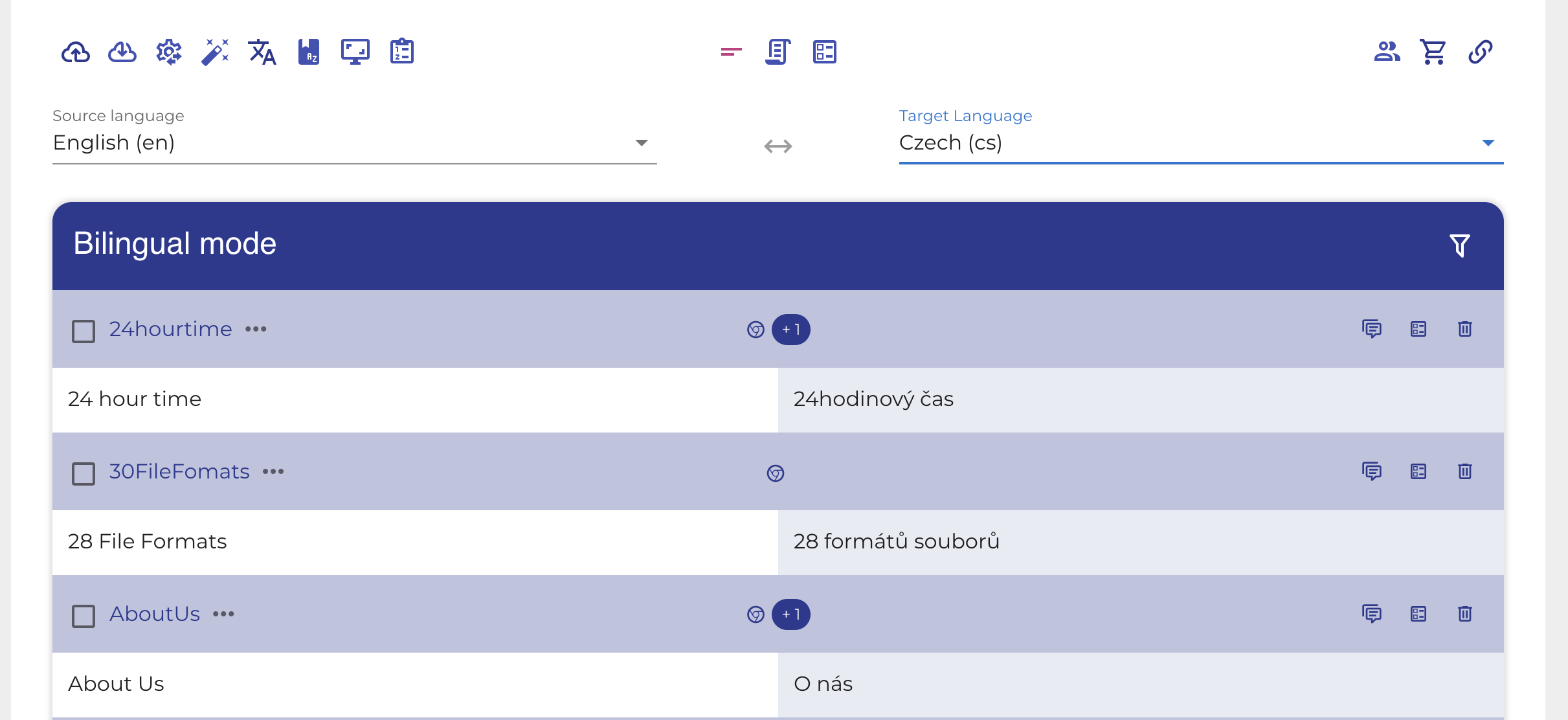This screenshot has height=720, width=1568.
Task: Click the cloud upload icon
Action: click(x=76, y=52)
